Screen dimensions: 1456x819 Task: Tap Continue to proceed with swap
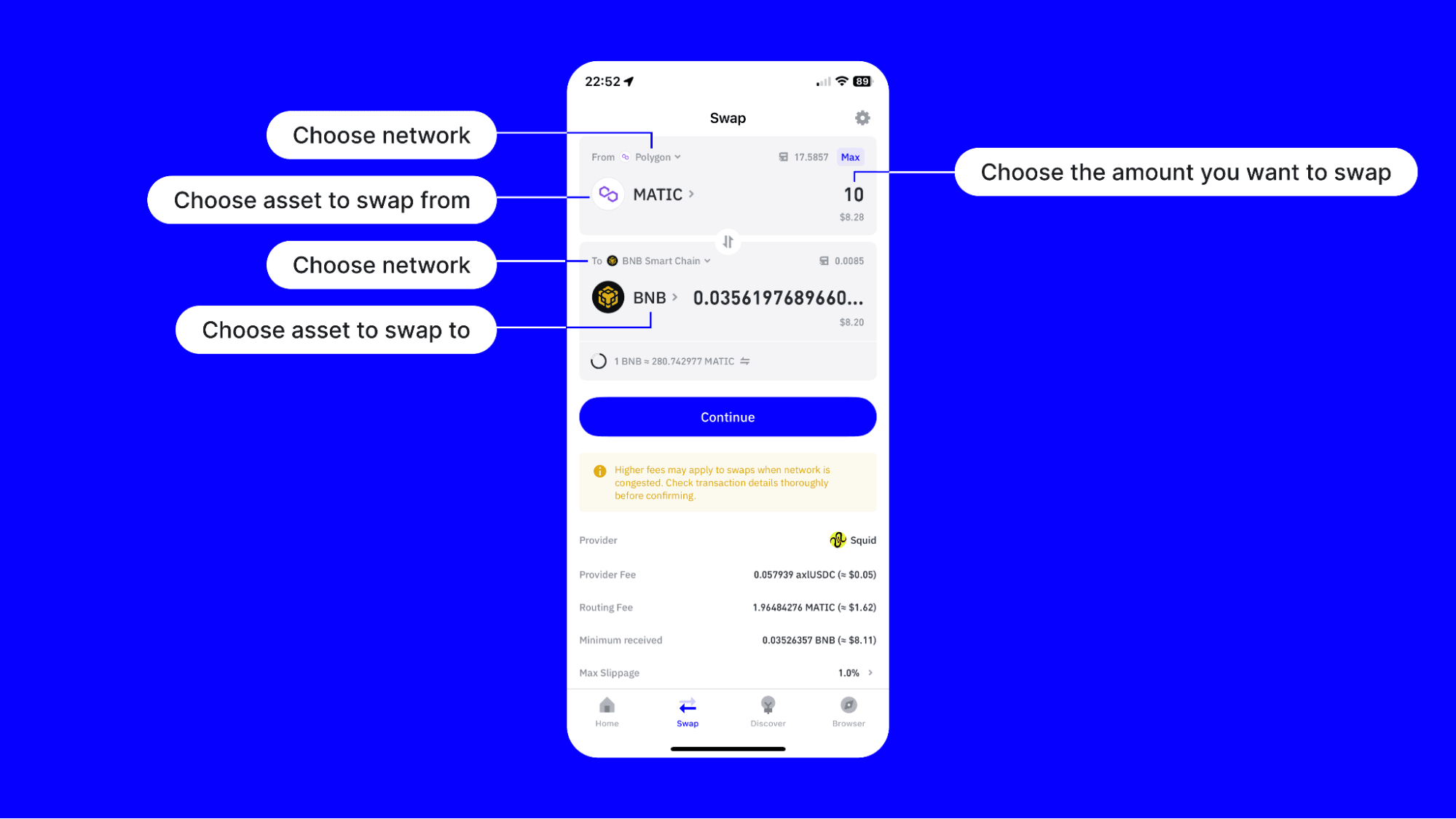[728, 417]
